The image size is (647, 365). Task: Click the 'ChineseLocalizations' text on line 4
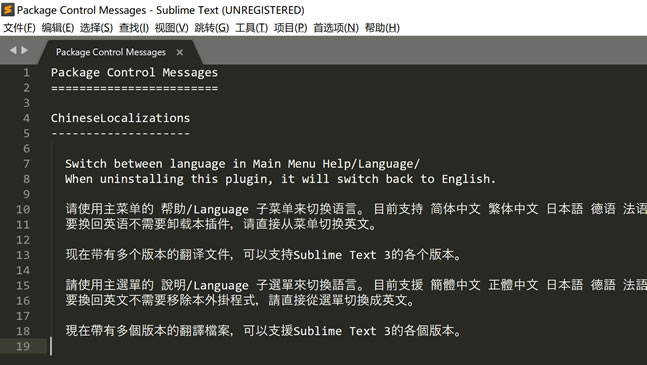point(120,118)
